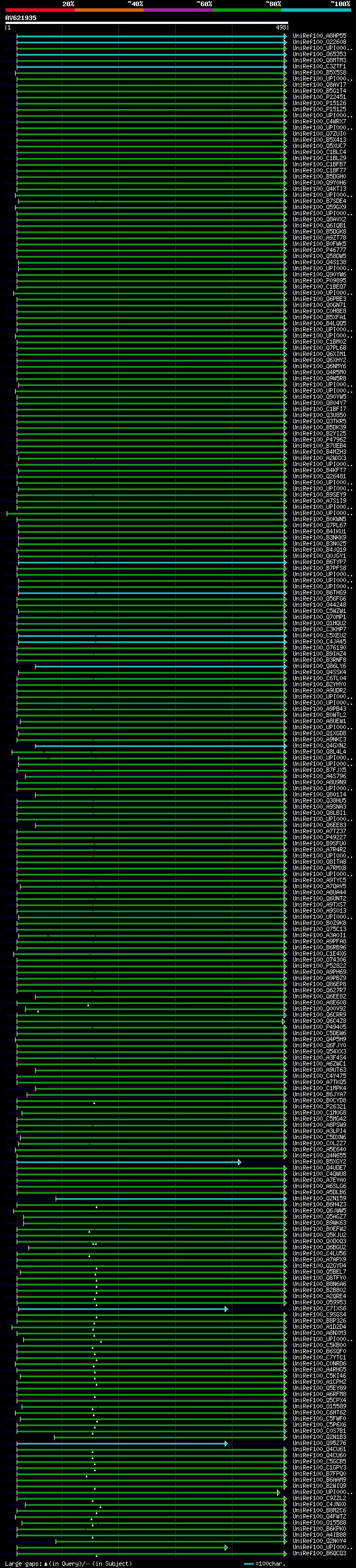Image resolution: width=356 pixels, height=1568 pixels.
Task: Click the cyan alignment bar for UniRef100_A8HP55
Action: pos(151,36)
